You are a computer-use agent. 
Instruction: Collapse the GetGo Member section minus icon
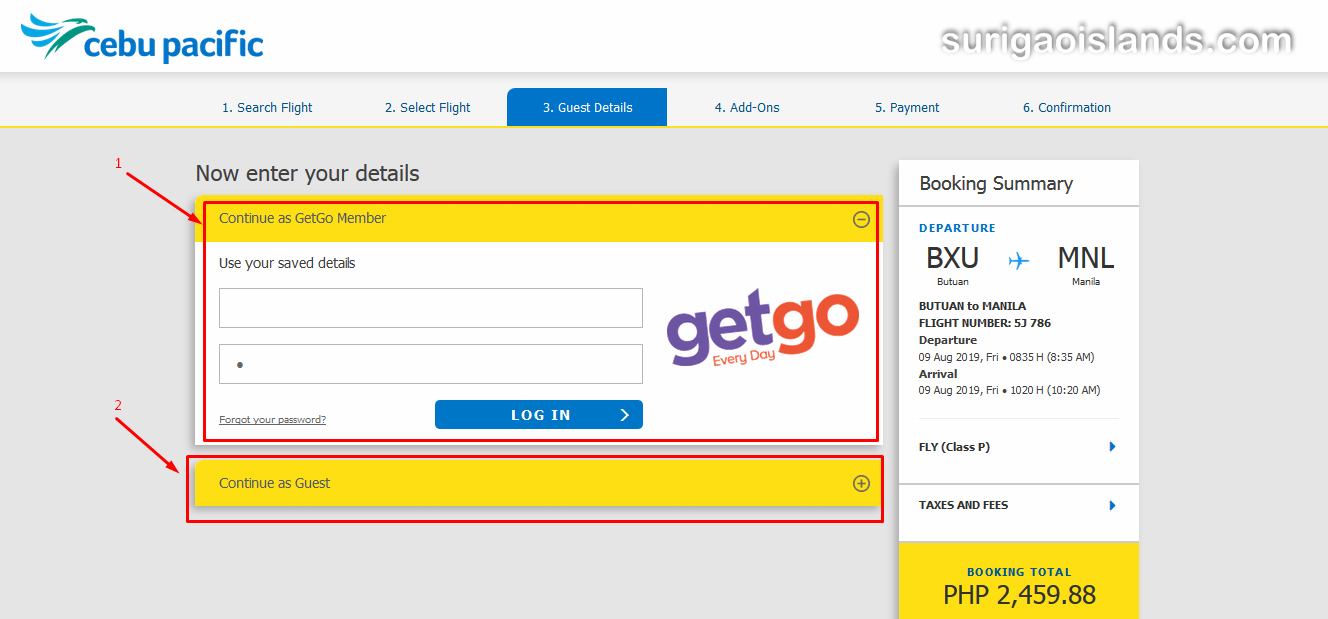861,219
